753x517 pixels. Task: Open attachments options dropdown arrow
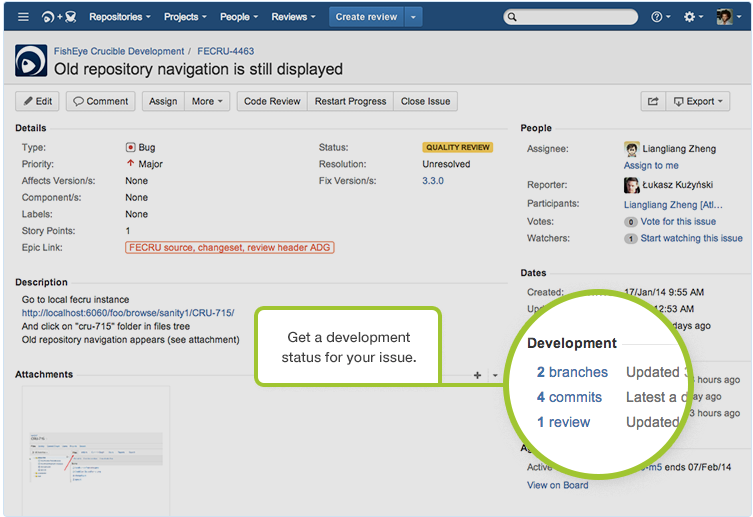495,375
